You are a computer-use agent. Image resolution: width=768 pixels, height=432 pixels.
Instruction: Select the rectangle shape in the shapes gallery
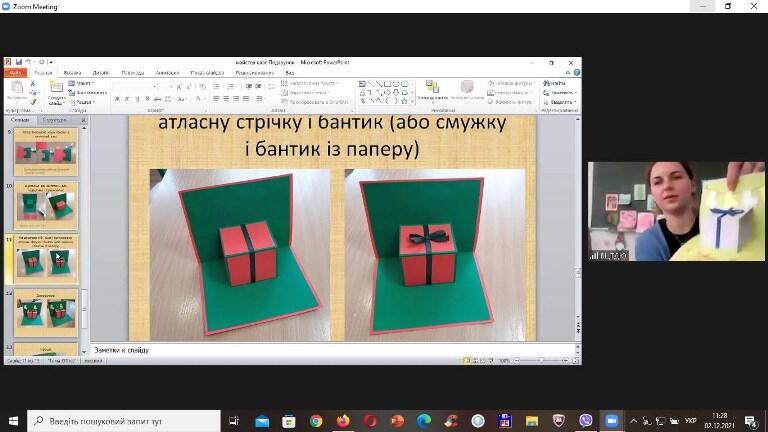[387, 84]
